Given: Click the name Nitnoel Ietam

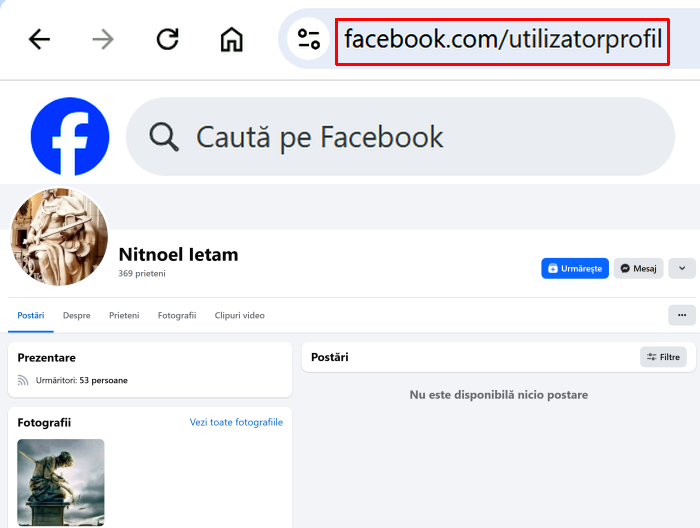Looking at the screenshot, I should [178, 255].
